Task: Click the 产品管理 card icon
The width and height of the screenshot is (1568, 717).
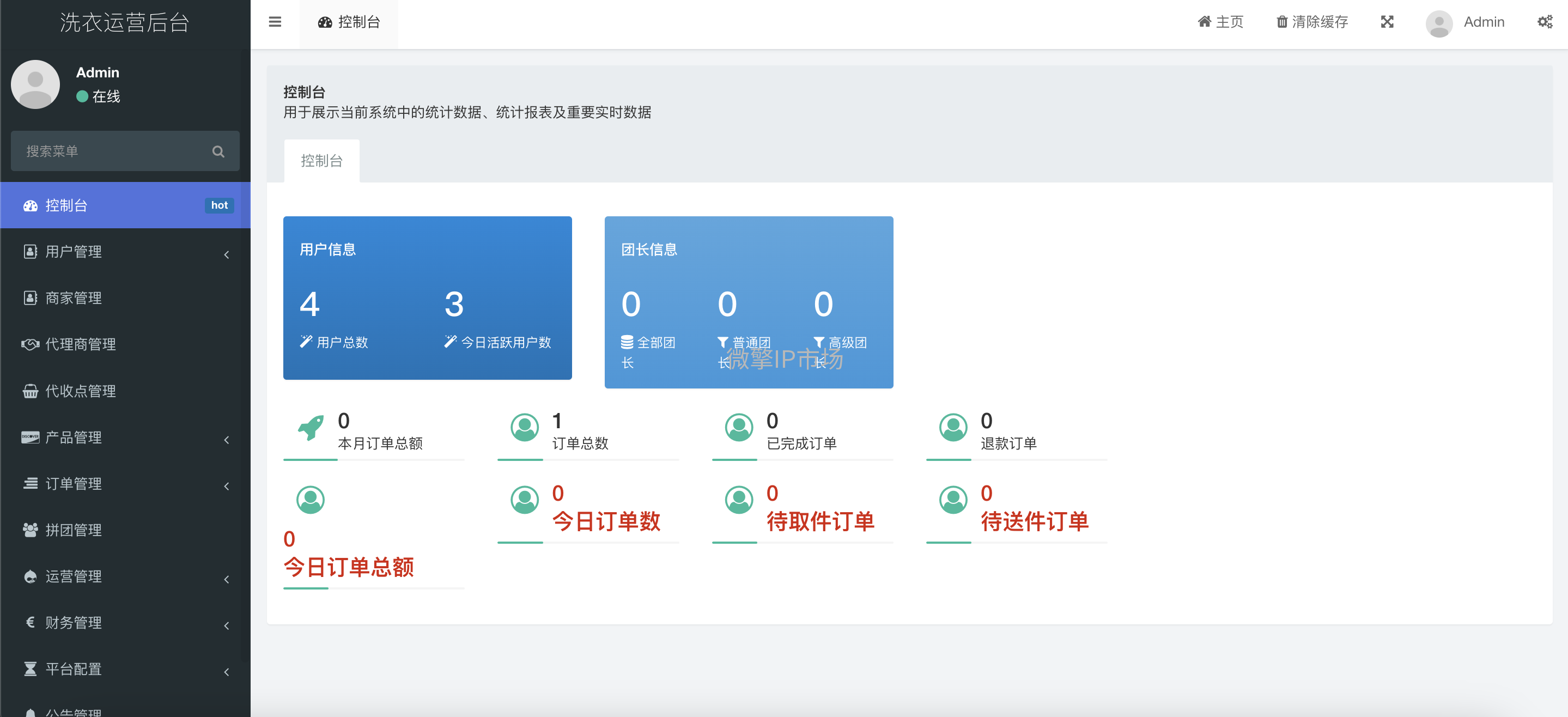Action: coord(31,437)
